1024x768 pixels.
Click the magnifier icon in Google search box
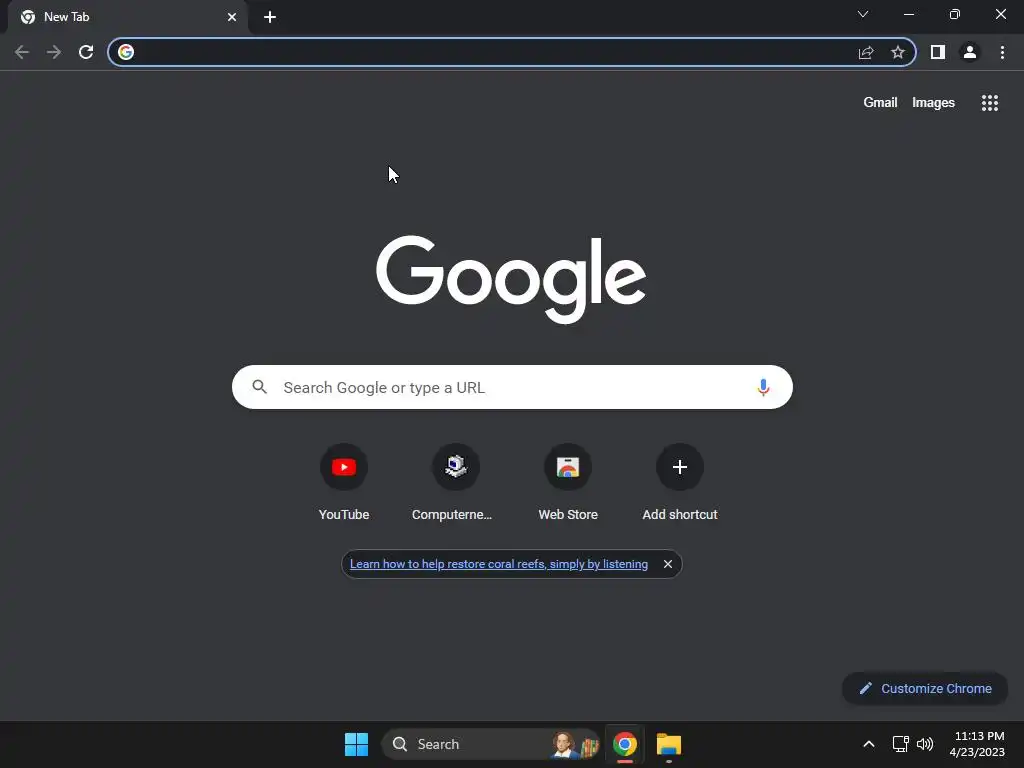pyautogui.click(x=260, y=387)
